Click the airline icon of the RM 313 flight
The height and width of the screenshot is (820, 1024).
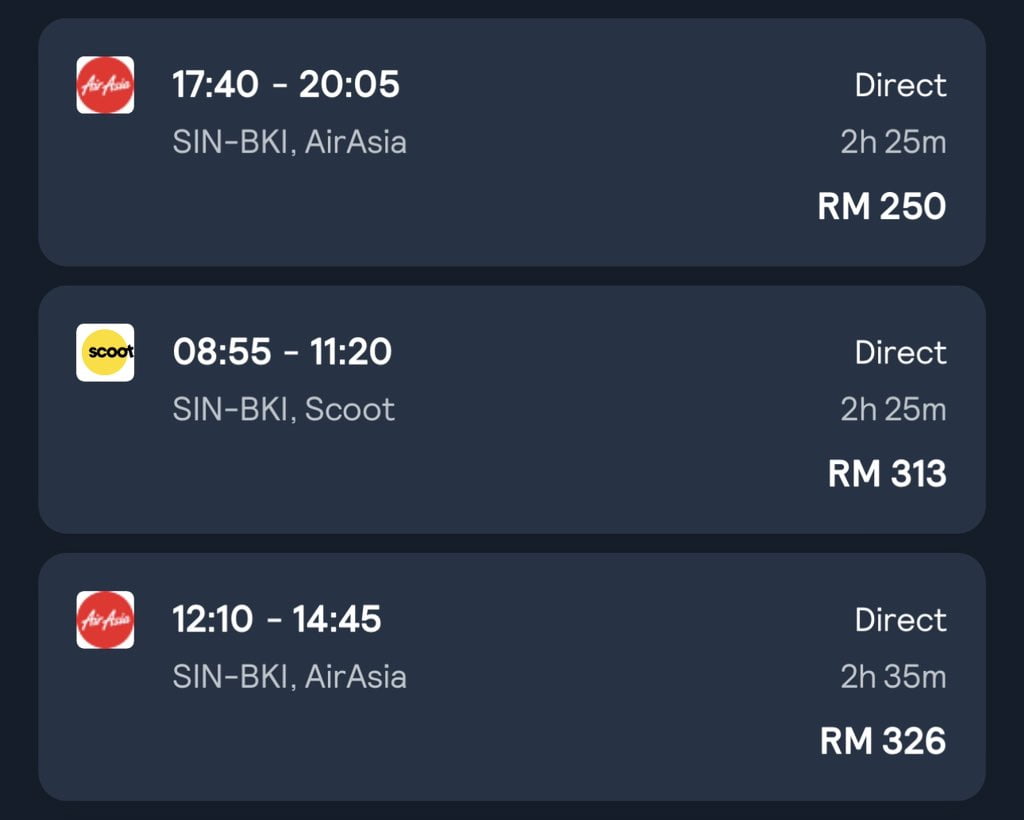(x=106, y=354)
